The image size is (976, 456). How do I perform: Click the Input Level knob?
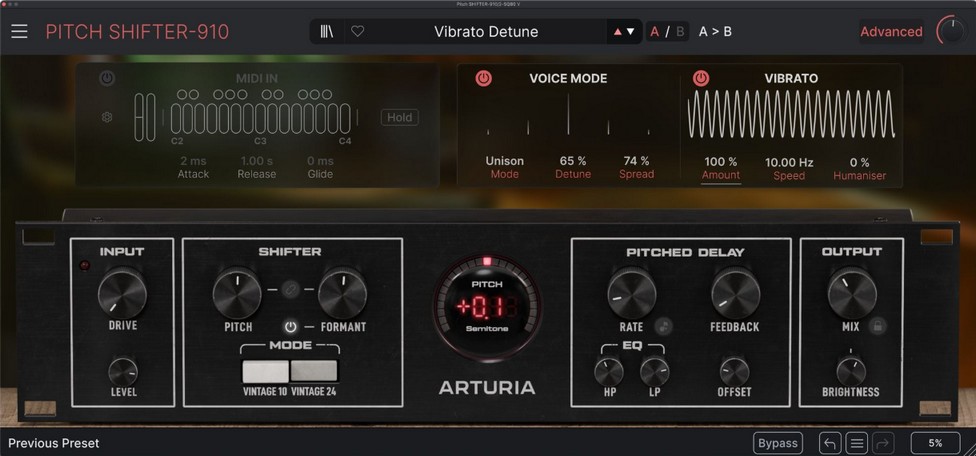tap(123, 372)
